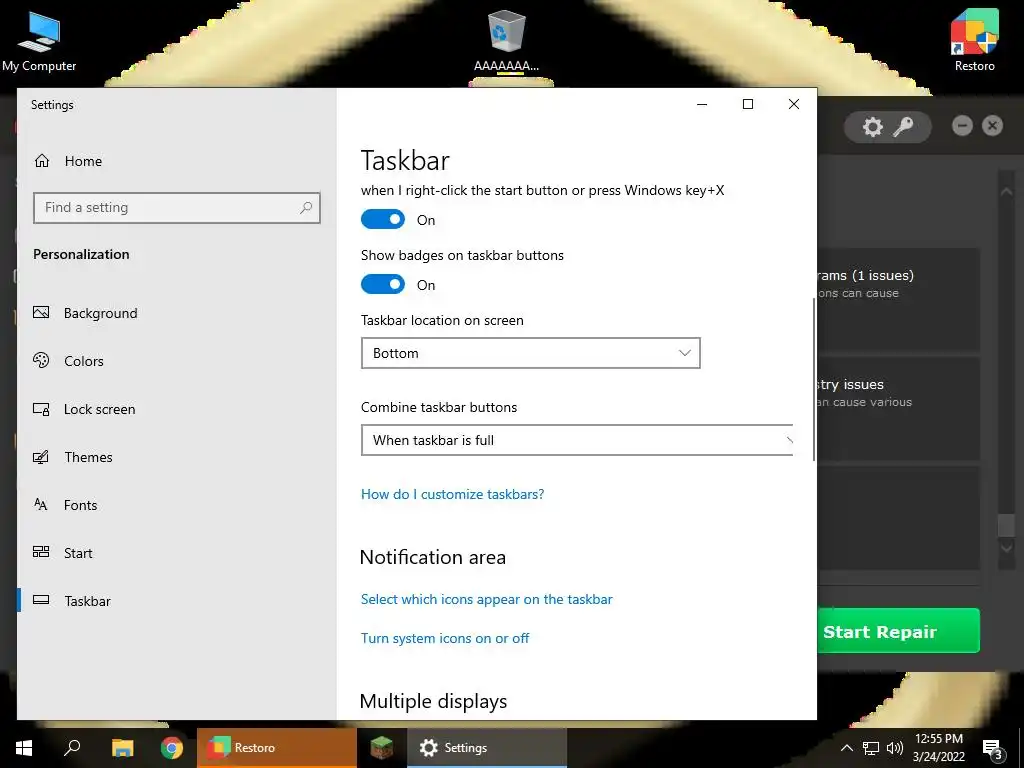Open Taskbar location on screen dropdown
Image resolution: width=1024 pixels, height=768 pixels.
530,353
